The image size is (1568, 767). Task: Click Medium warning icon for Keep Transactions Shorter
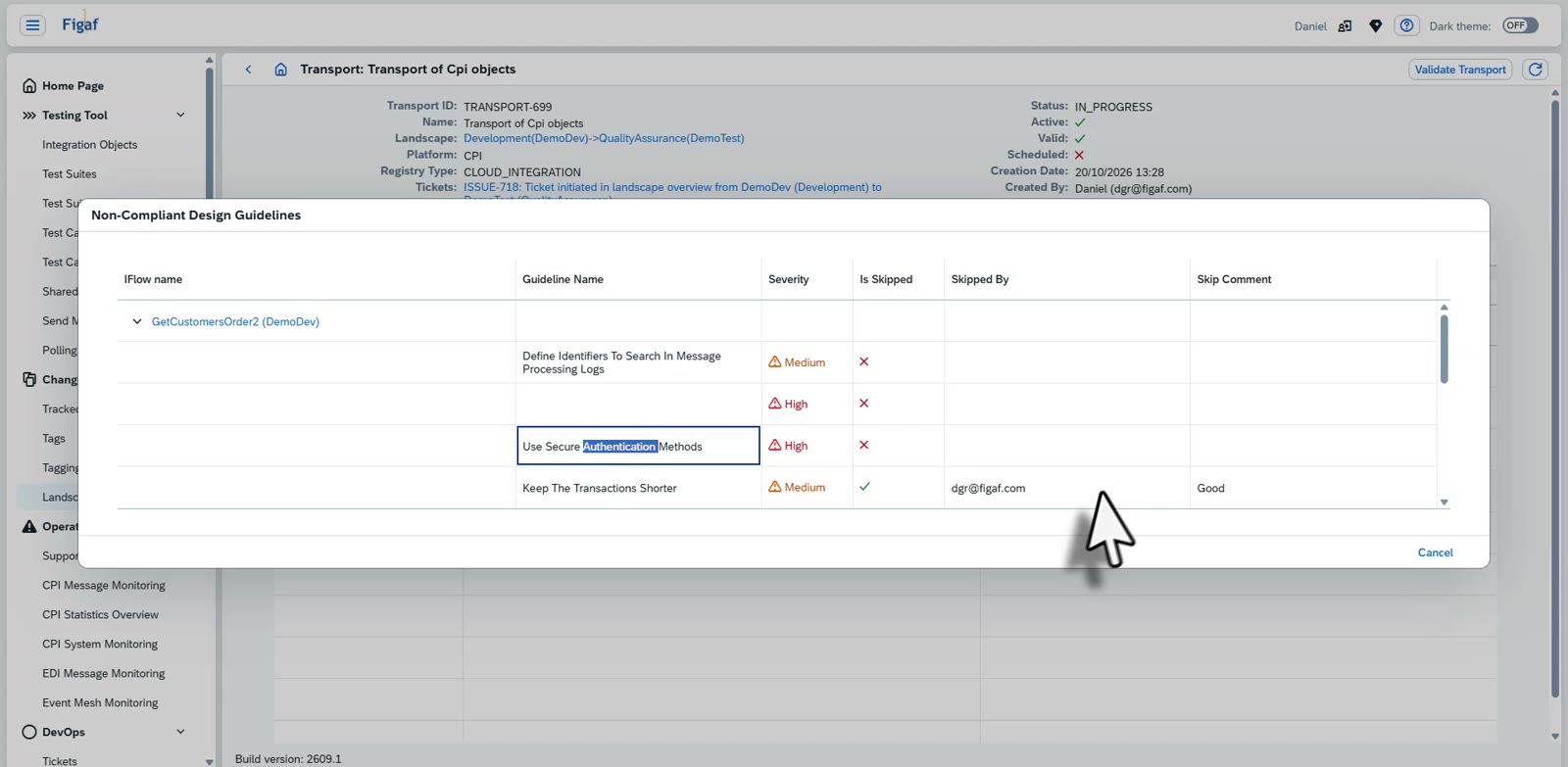[775, 487]
